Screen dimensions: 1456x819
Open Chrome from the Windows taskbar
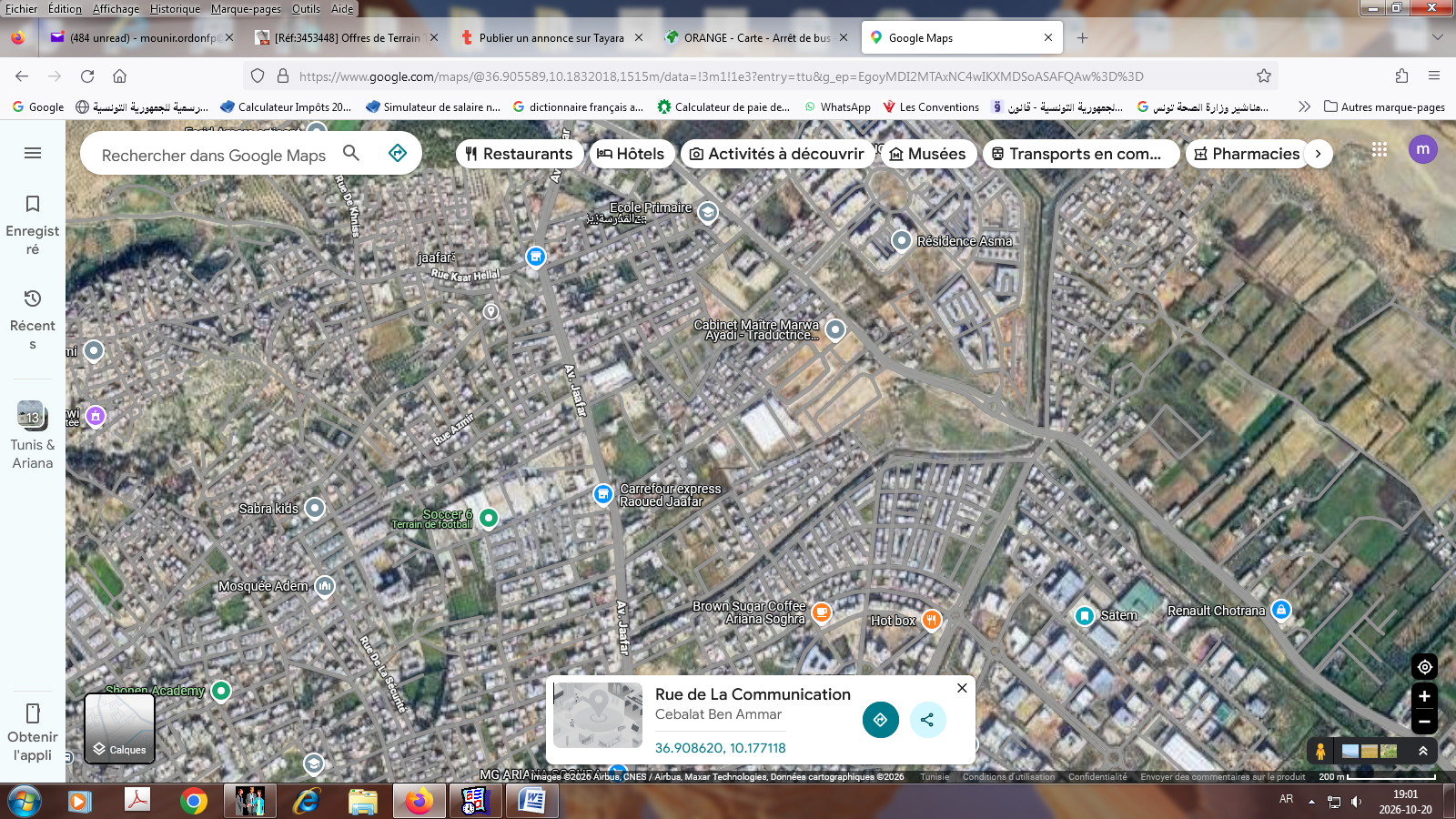click(x=193, y=801)
